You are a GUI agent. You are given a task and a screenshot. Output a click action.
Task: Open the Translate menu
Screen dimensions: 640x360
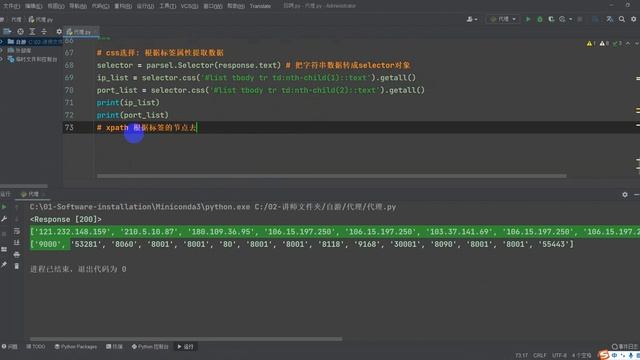coord(260,6)
